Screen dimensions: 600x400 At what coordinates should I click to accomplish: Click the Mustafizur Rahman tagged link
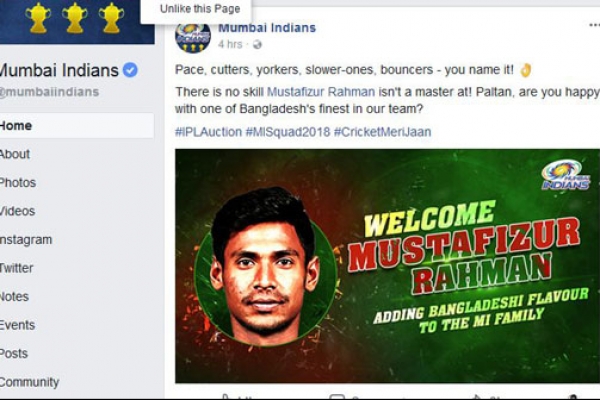321,92
